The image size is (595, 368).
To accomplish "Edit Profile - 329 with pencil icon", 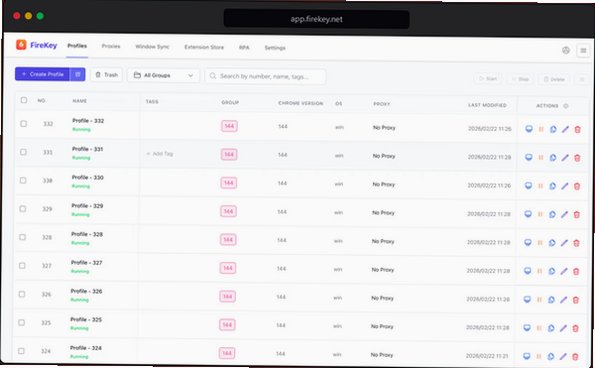I will [x=564, y=214].
